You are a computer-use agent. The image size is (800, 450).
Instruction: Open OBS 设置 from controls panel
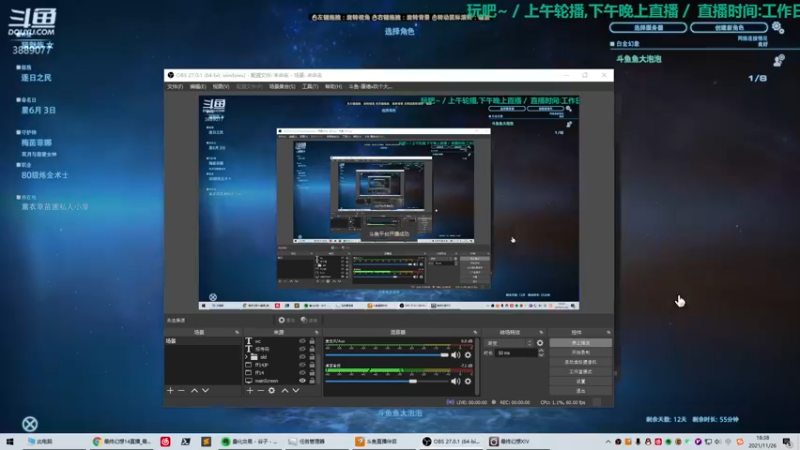(581, 381)
